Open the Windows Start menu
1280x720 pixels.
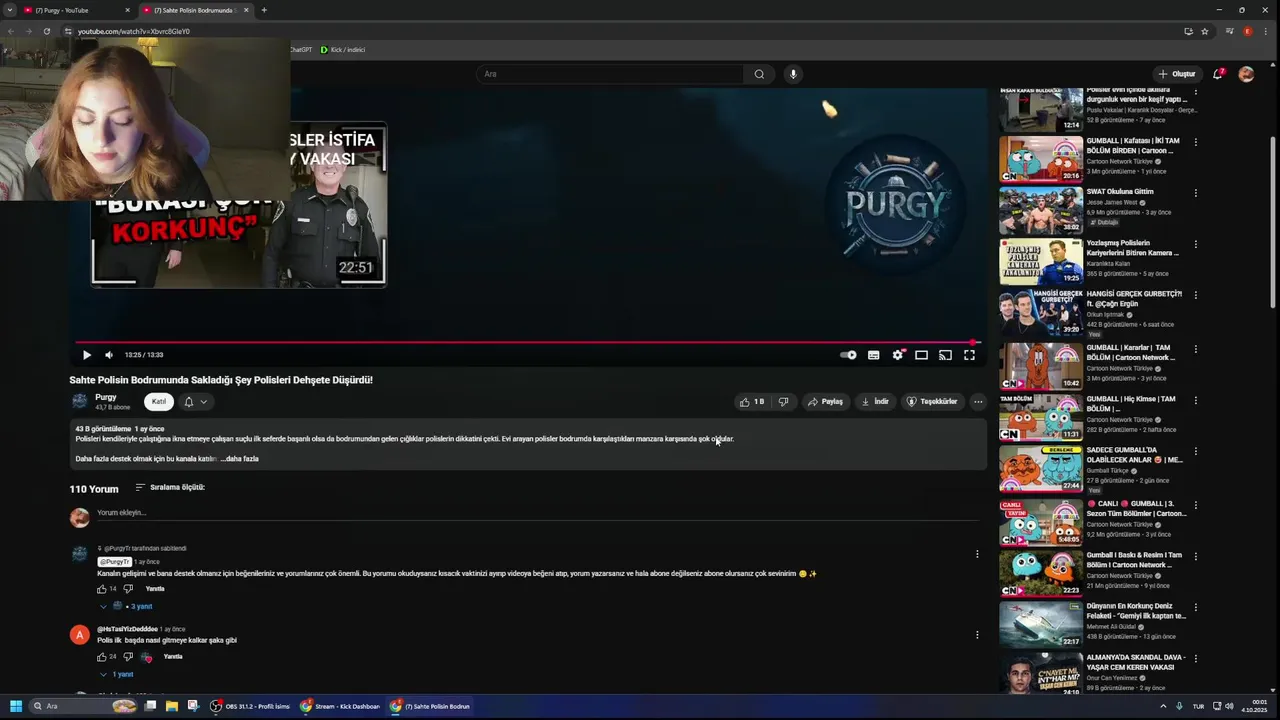pyautogui.click(x=15, y=706)
